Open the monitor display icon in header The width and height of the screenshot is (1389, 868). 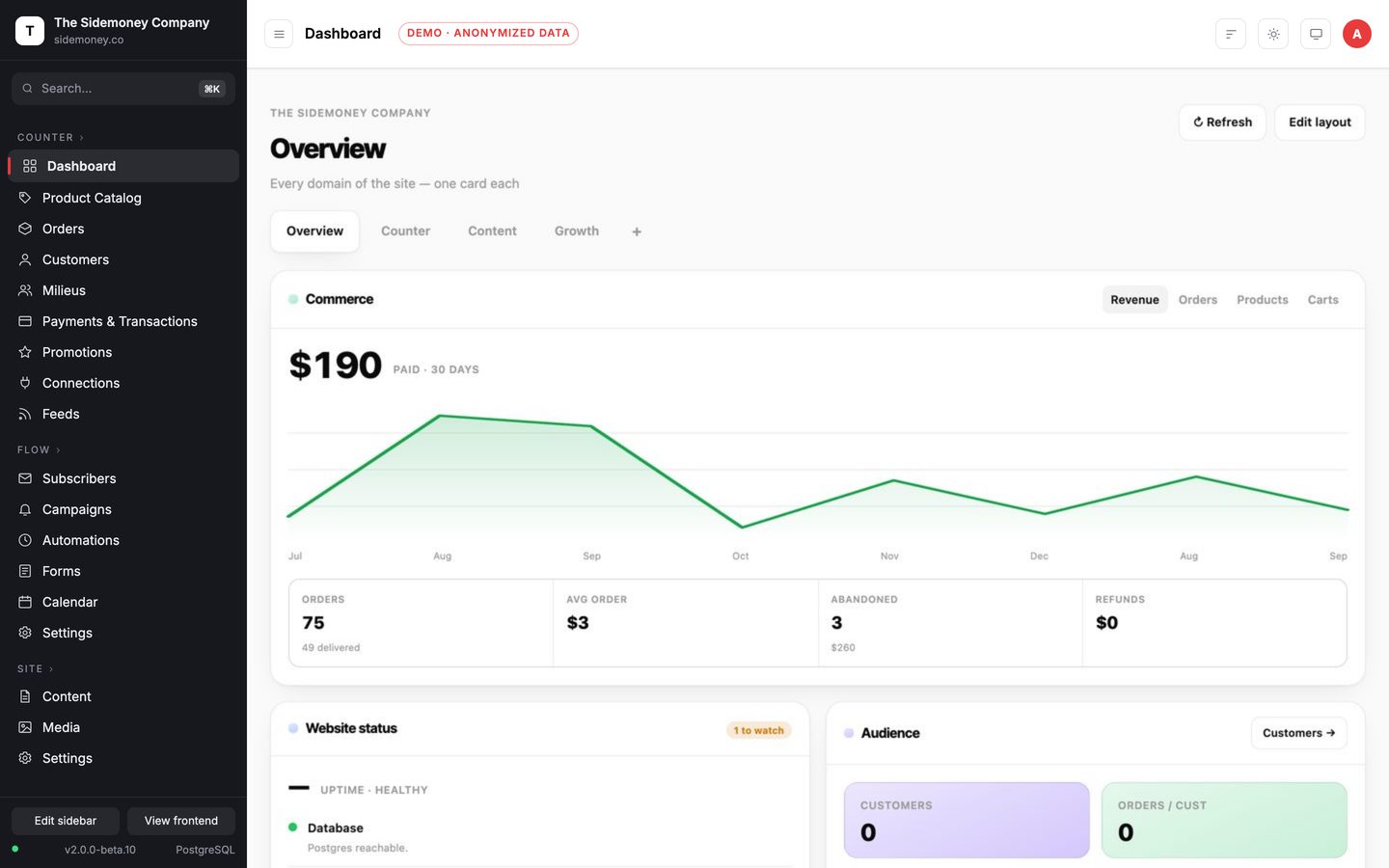(x=1316, y=34)
